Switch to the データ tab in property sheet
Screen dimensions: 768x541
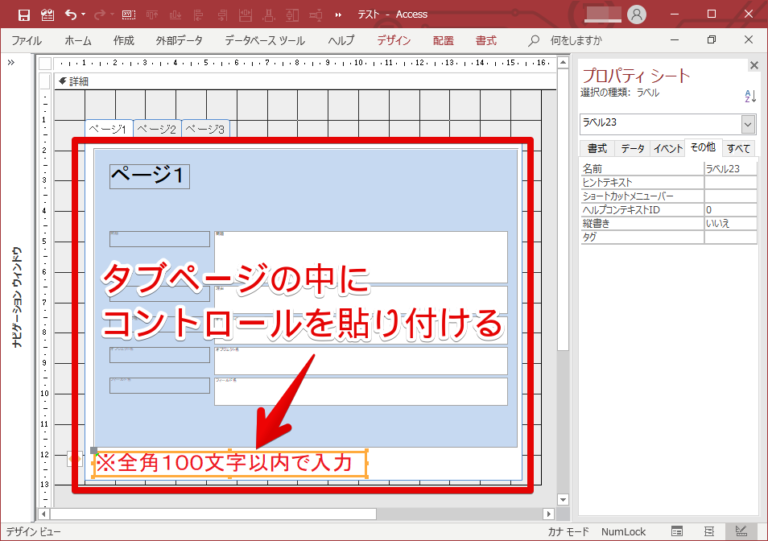632,148
